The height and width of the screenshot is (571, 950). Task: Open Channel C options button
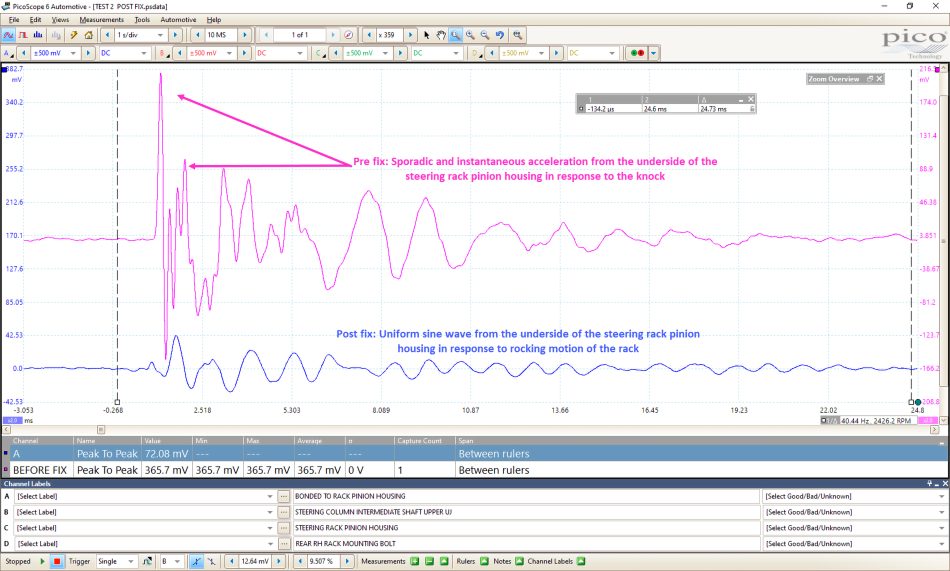click(319, 53)
